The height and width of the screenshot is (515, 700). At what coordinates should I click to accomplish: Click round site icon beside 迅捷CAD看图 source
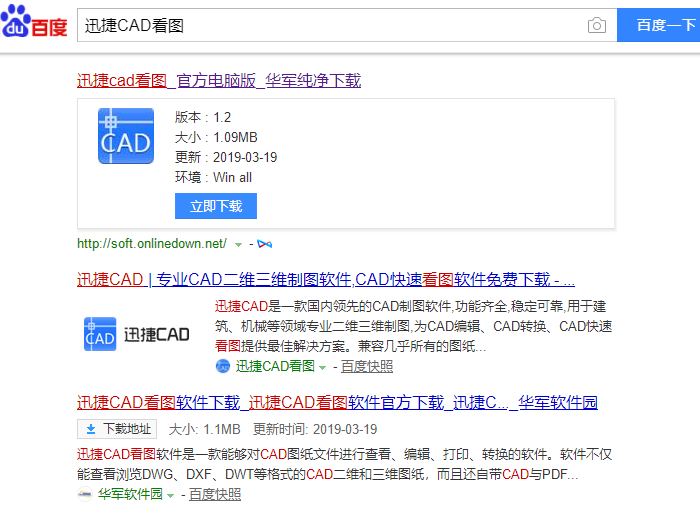coord(223,366)
